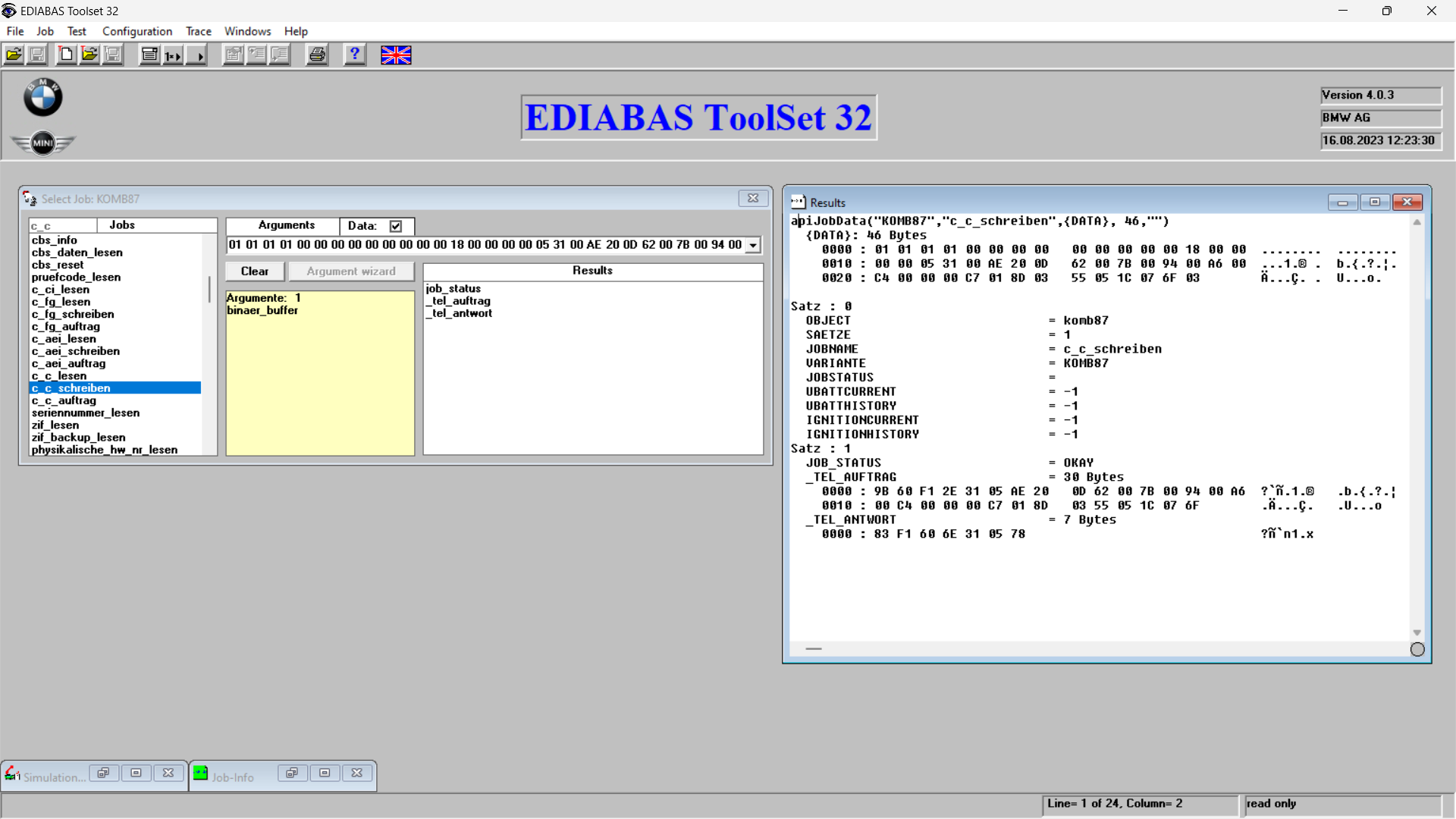Open the Windows menu

click(247, 31)
